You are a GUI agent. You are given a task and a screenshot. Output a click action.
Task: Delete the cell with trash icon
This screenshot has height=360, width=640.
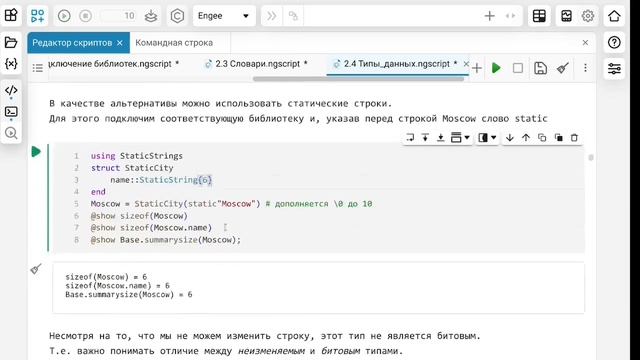click(574, 138)
